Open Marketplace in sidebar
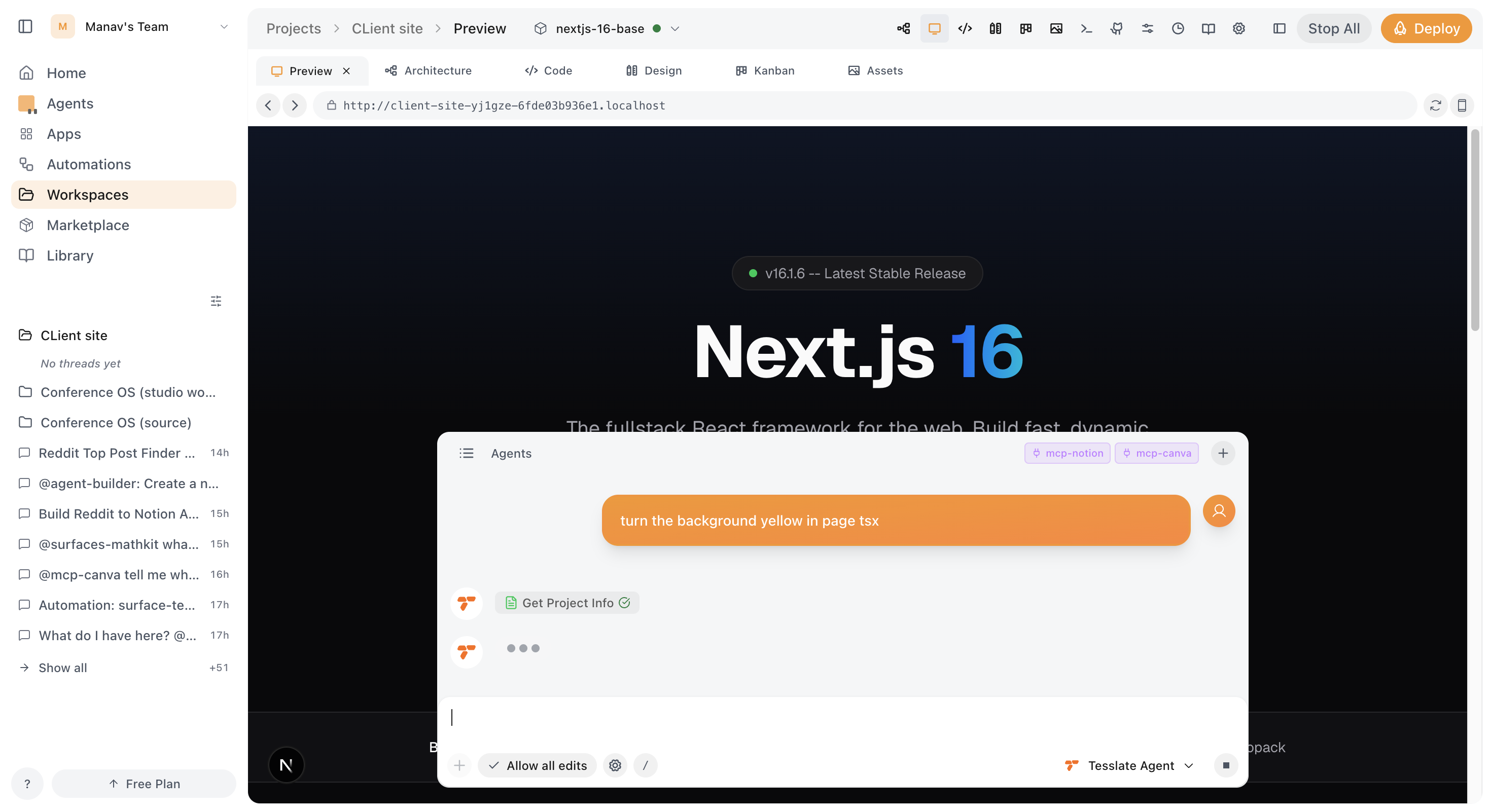The width and height of the screenshot is (1491, 812). coord(124,225)
